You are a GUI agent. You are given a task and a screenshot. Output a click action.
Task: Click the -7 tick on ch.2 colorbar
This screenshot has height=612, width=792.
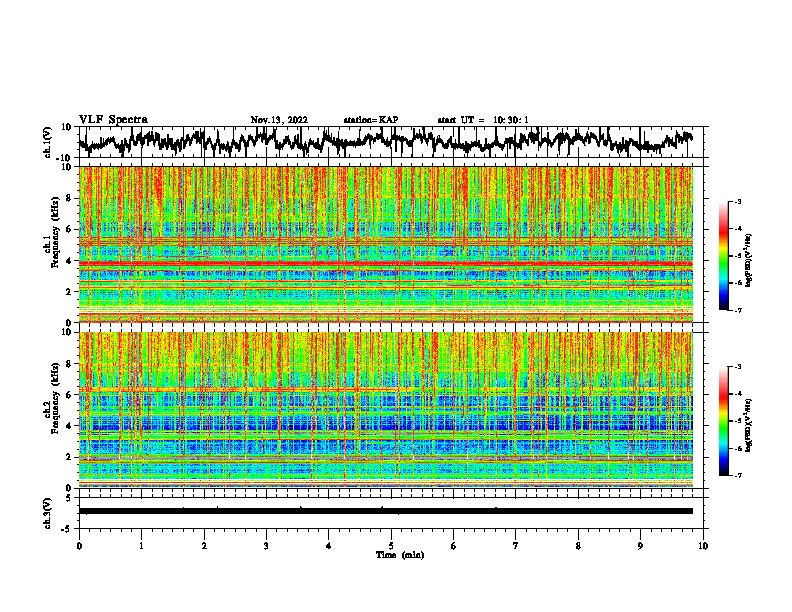[x=738, y=475]
